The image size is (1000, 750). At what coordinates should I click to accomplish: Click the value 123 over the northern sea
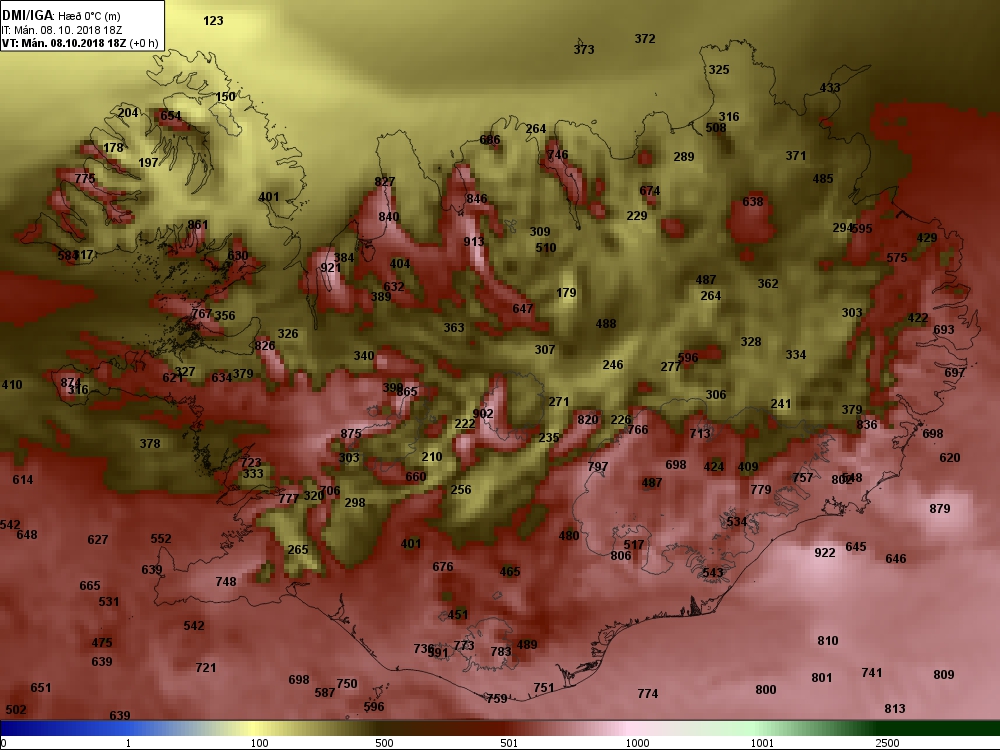(213, 20)
